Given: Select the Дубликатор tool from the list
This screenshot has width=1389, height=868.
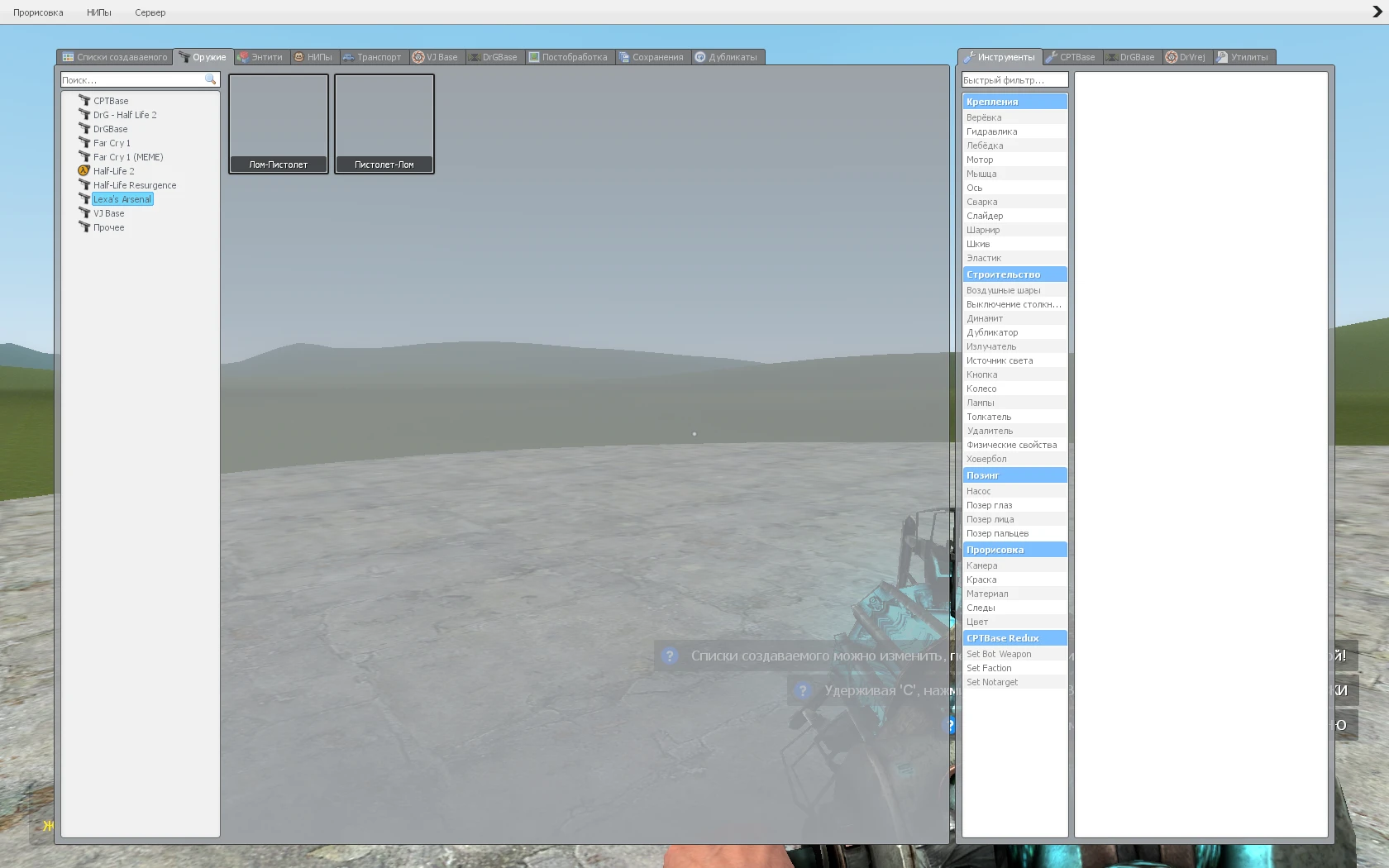Looking at the screenshot, I should [x=992, y=332].
